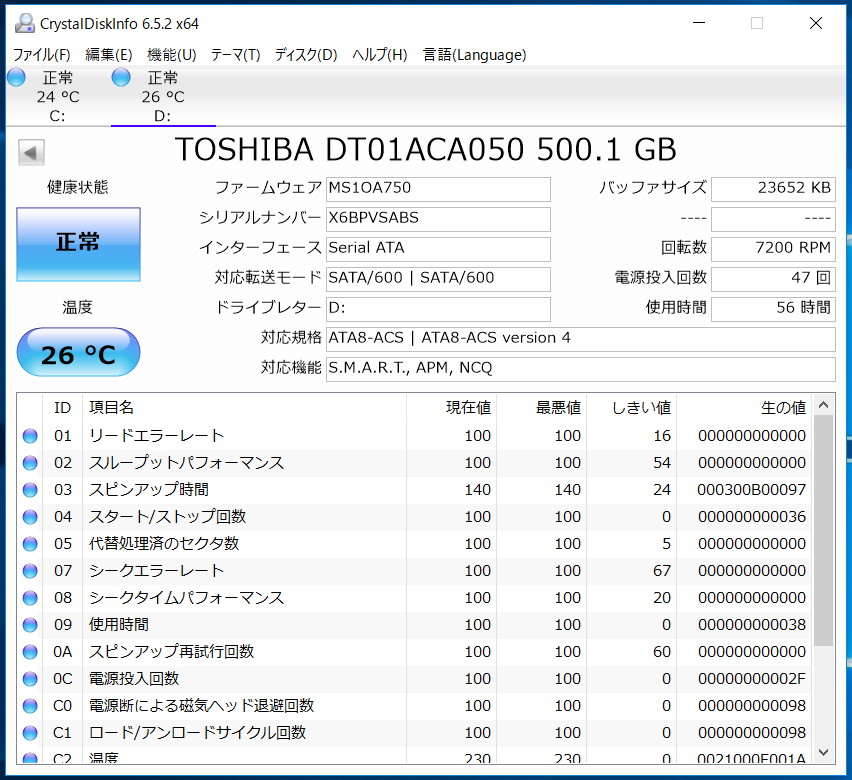Click status icon for row 08 シークタイムパフォーマンス
The image size is (852, 780).
tap(30, 598)
